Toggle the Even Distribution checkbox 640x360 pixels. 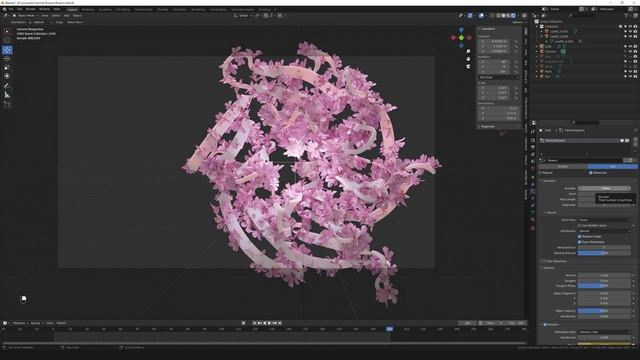(x=580, y=242)
